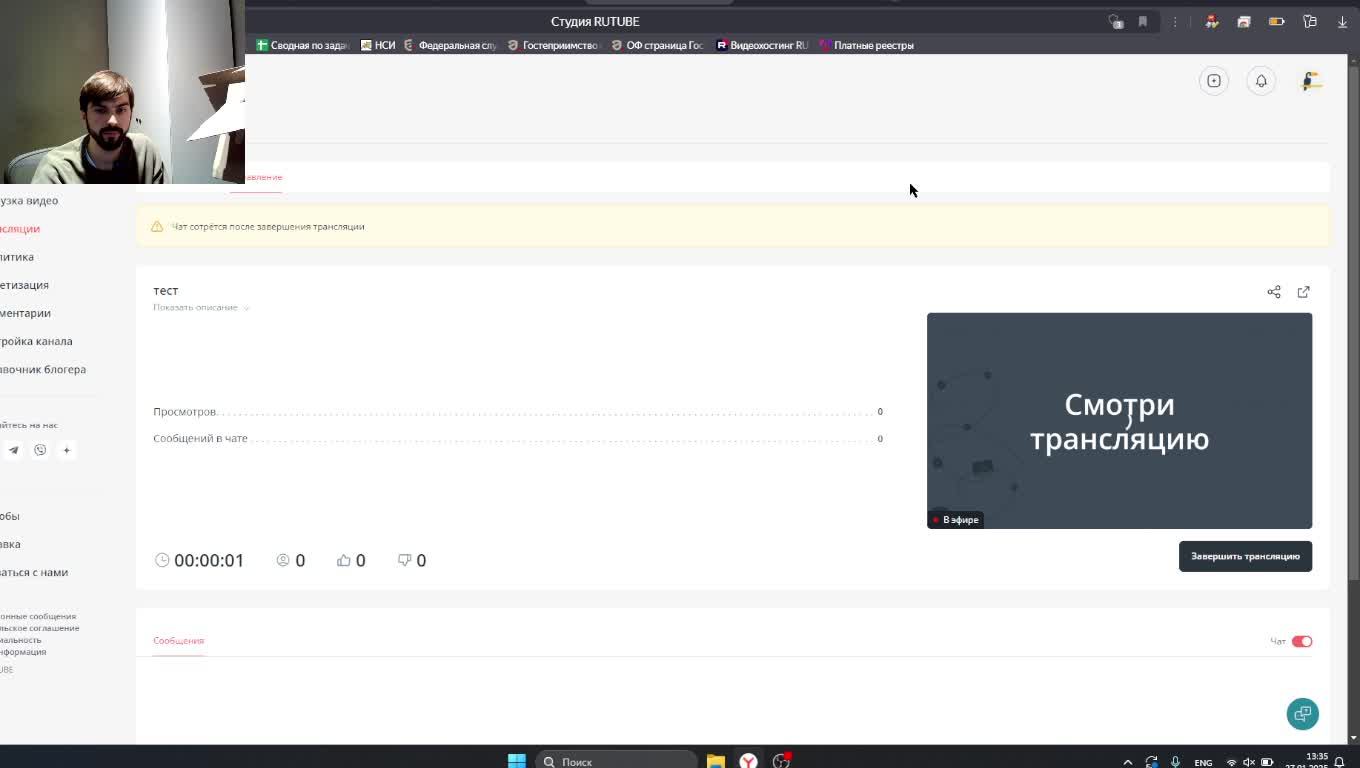1360x768 pixels.
Task: Open the notifications bell in the RUTUBE header
Action: 1261,81
